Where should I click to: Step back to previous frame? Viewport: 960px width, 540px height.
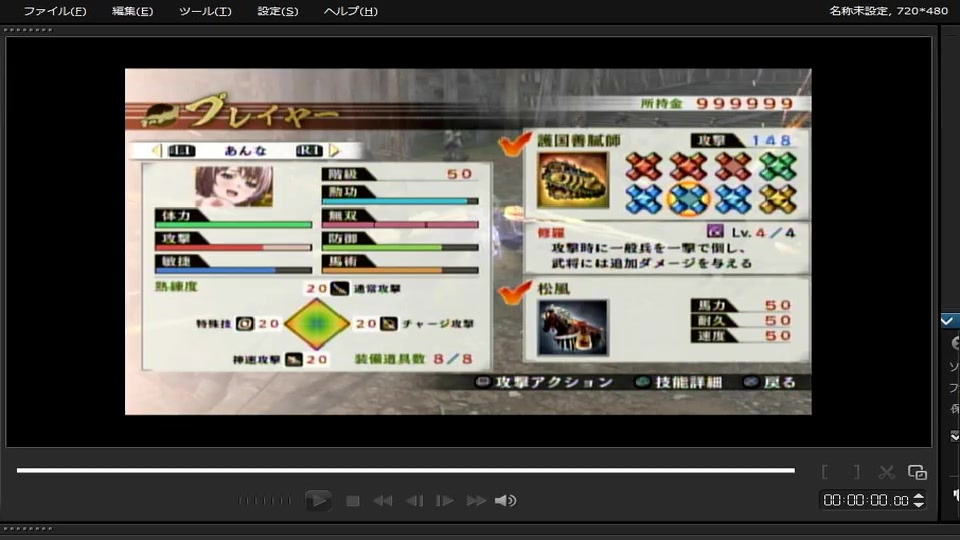[x=414, y=501]
